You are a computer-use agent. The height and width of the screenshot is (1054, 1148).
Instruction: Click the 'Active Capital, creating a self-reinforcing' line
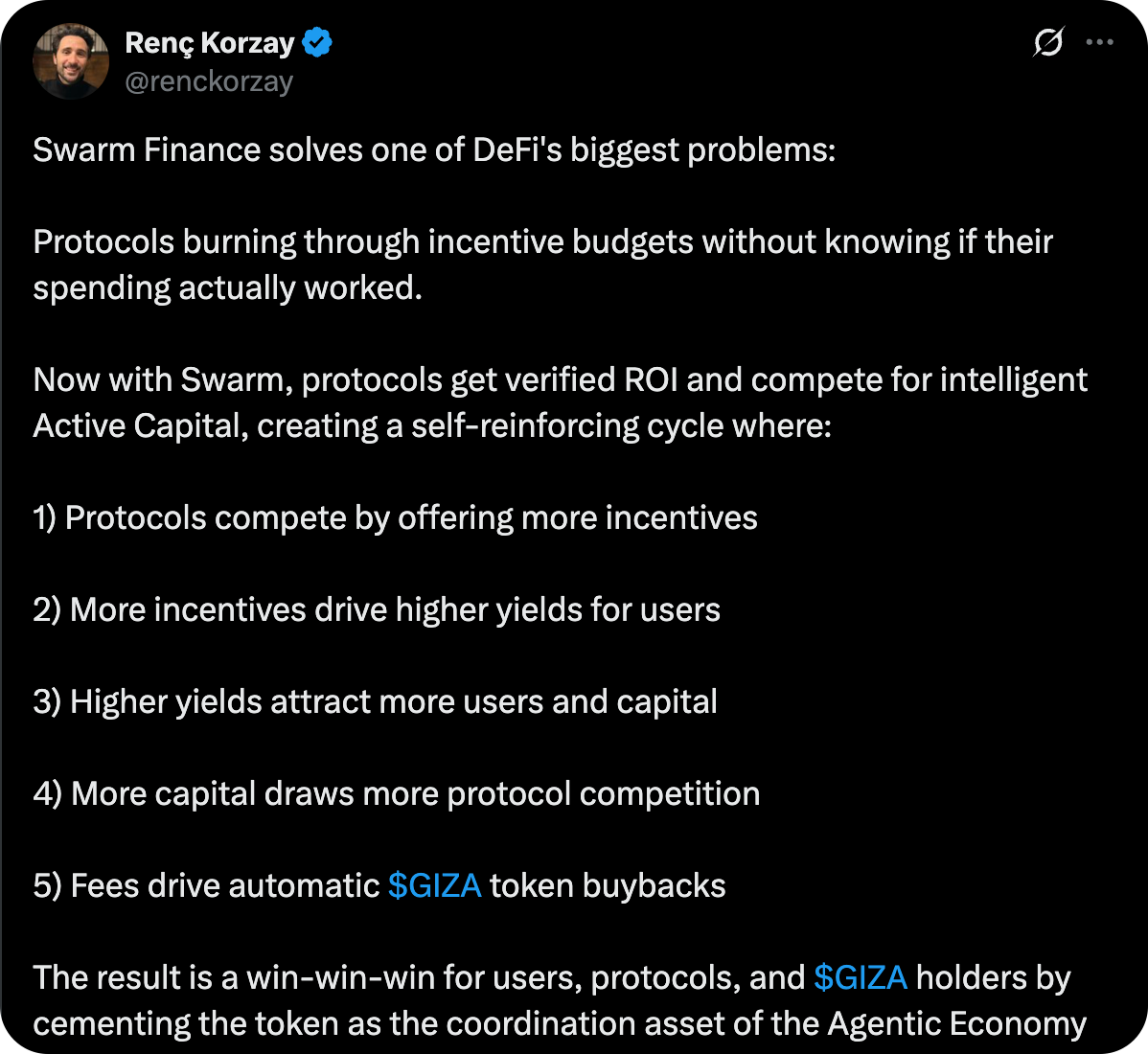(432, 425)
